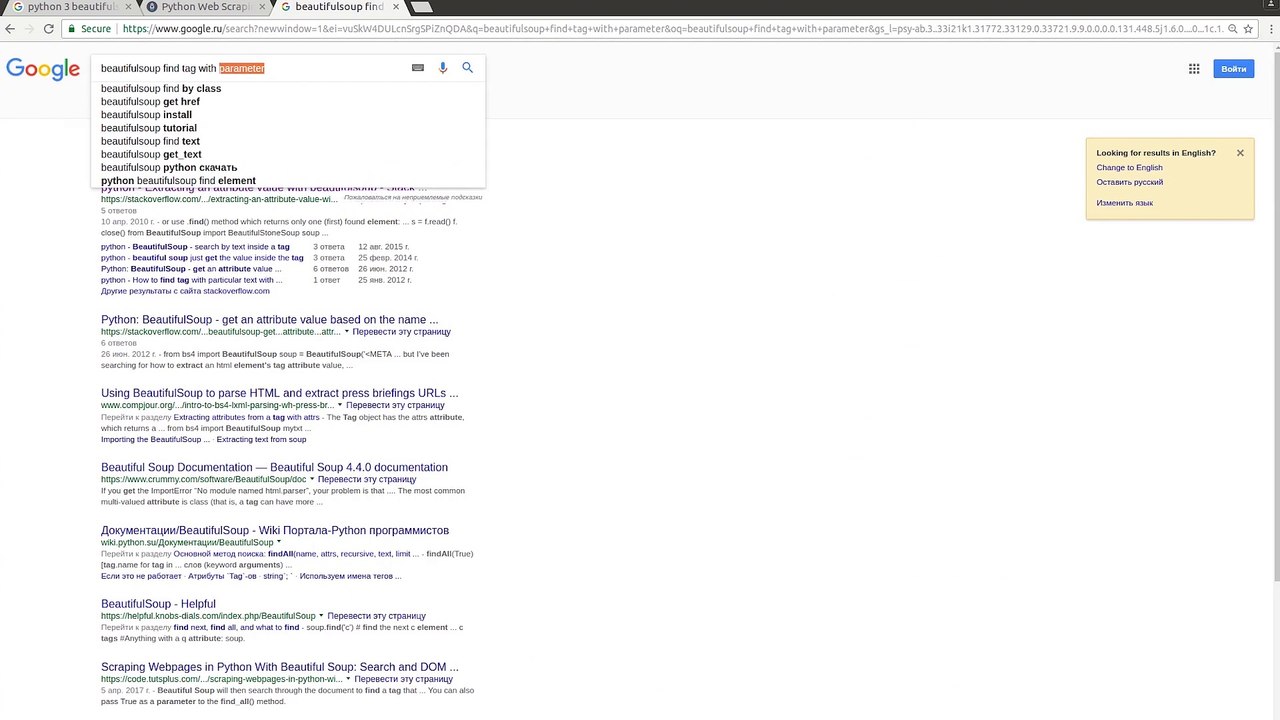Open 'Scraping Webpages in Python With Beautiful Soup' result
The width and height of the screenshot is (1280, 720).
click(280, 668)
